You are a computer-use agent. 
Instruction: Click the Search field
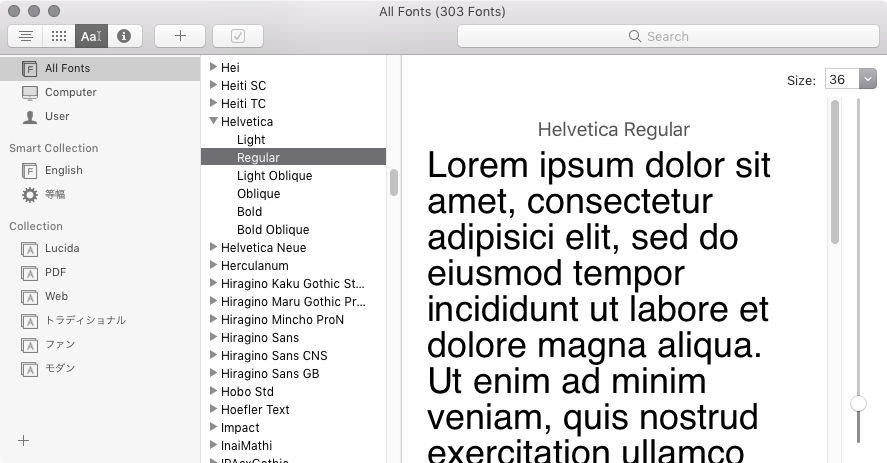pos(666,36)
